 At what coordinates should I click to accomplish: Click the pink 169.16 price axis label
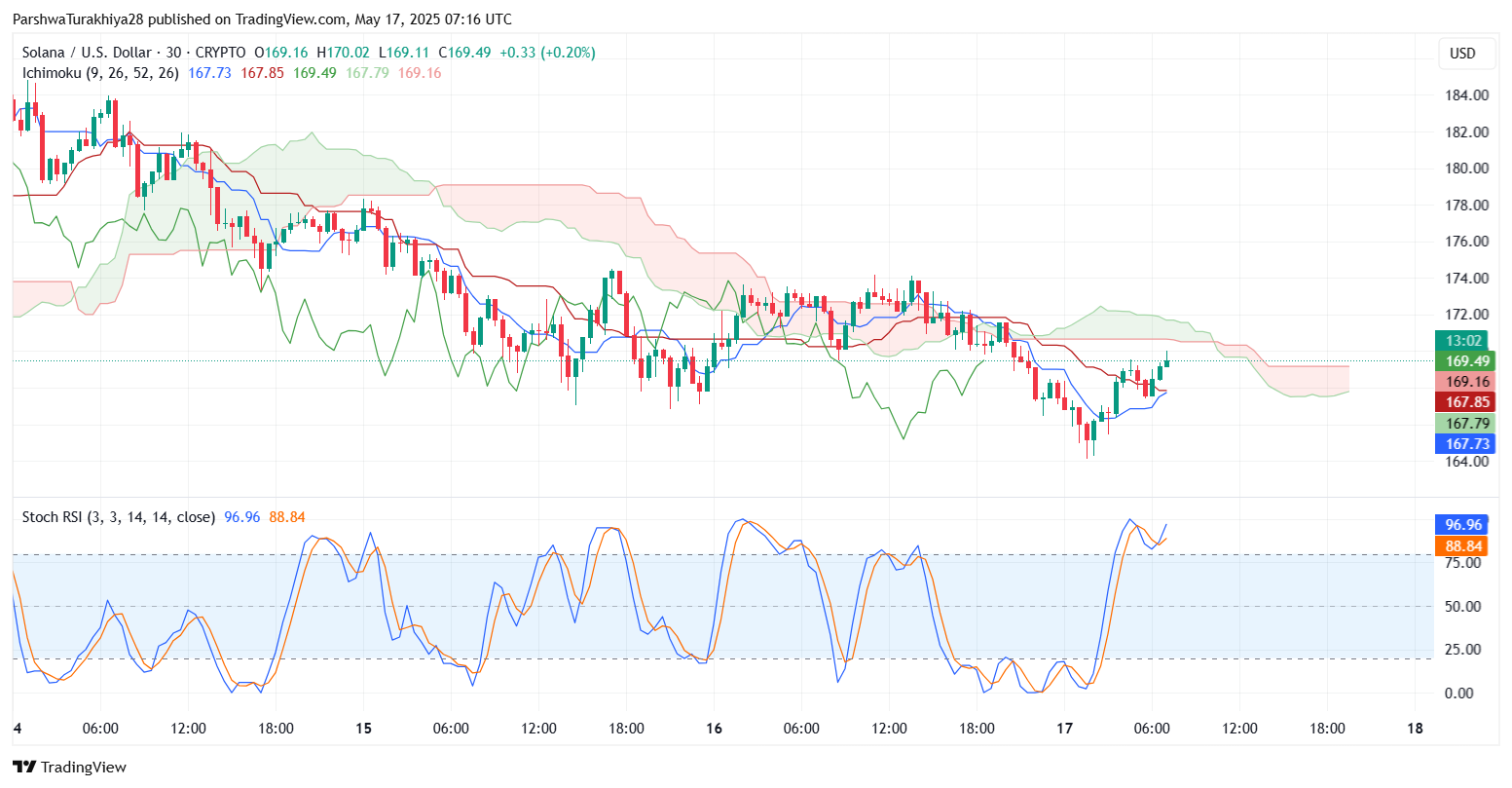(1468, 382)
